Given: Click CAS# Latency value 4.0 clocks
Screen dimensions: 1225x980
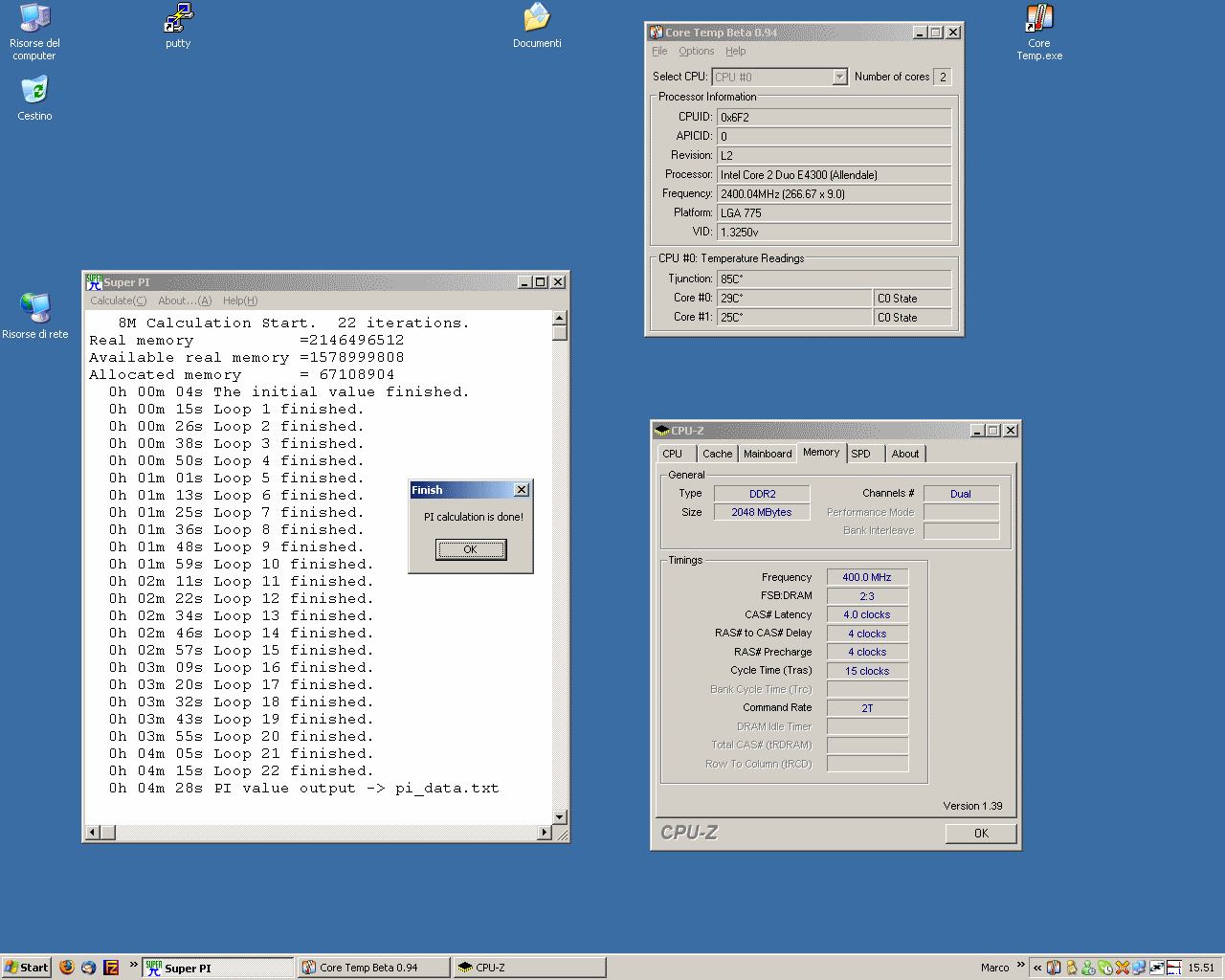Looking at the screenshot, I should tap(867, 614).
